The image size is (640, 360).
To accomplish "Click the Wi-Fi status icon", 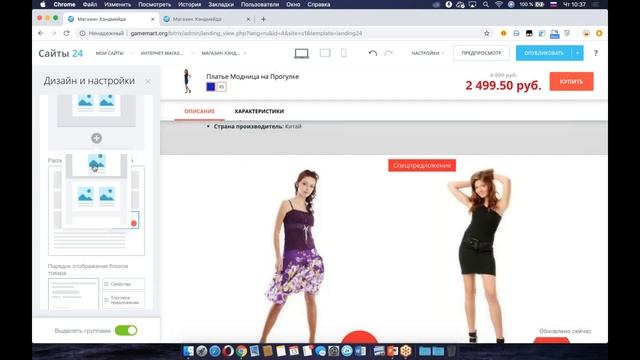I will tap(498, 4).
